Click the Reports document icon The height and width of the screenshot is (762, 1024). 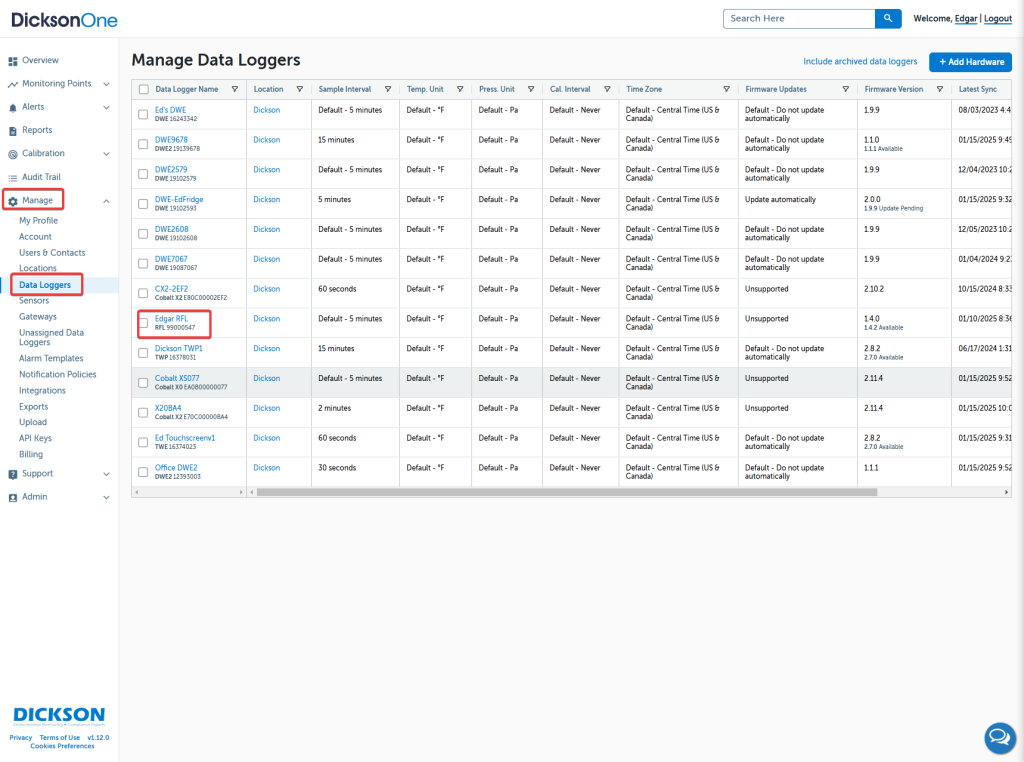pos(13,131)
